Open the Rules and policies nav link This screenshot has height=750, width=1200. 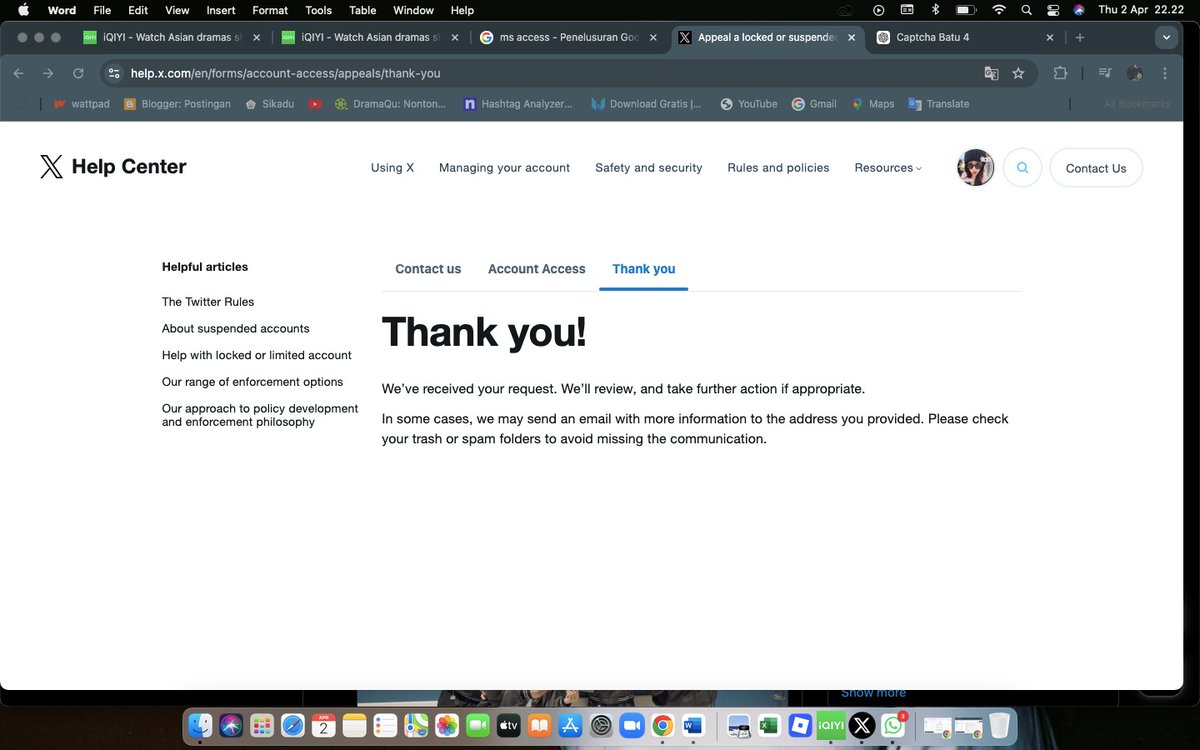(x=778, y=168)
